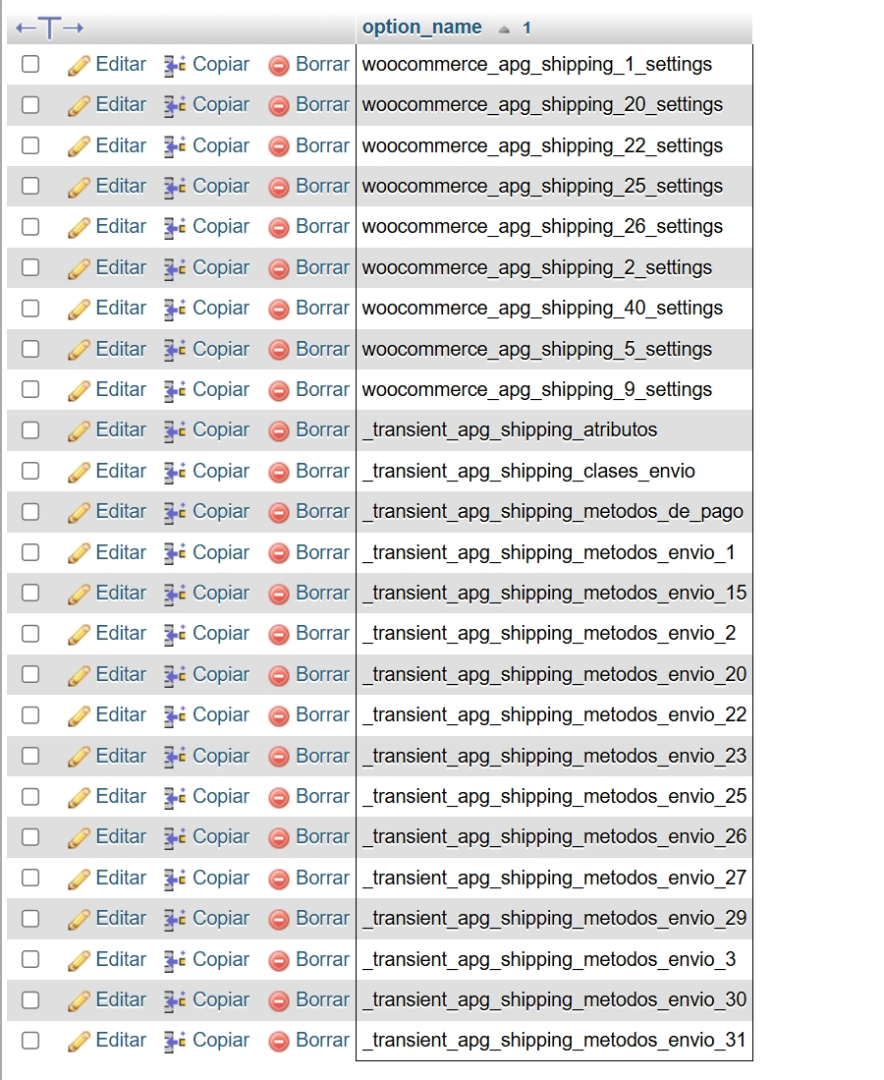Click pencil icon for woocommerce_apg_shipping_1_settings row

click(x=79, y=65)
